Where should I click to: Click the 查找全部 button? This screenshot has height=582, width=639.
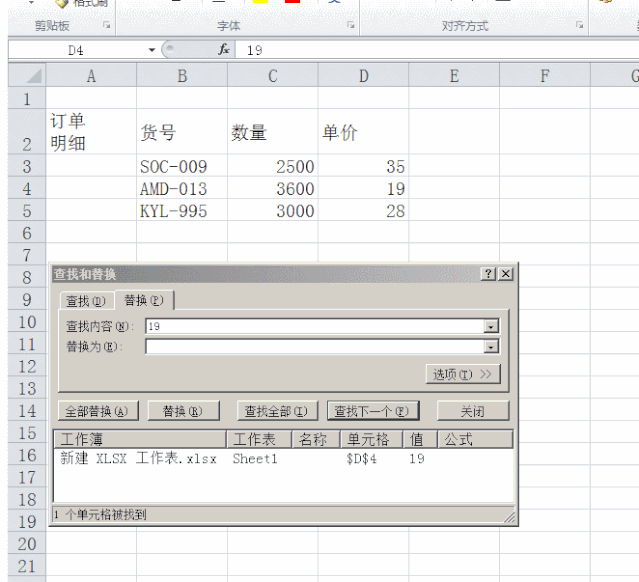277,411
